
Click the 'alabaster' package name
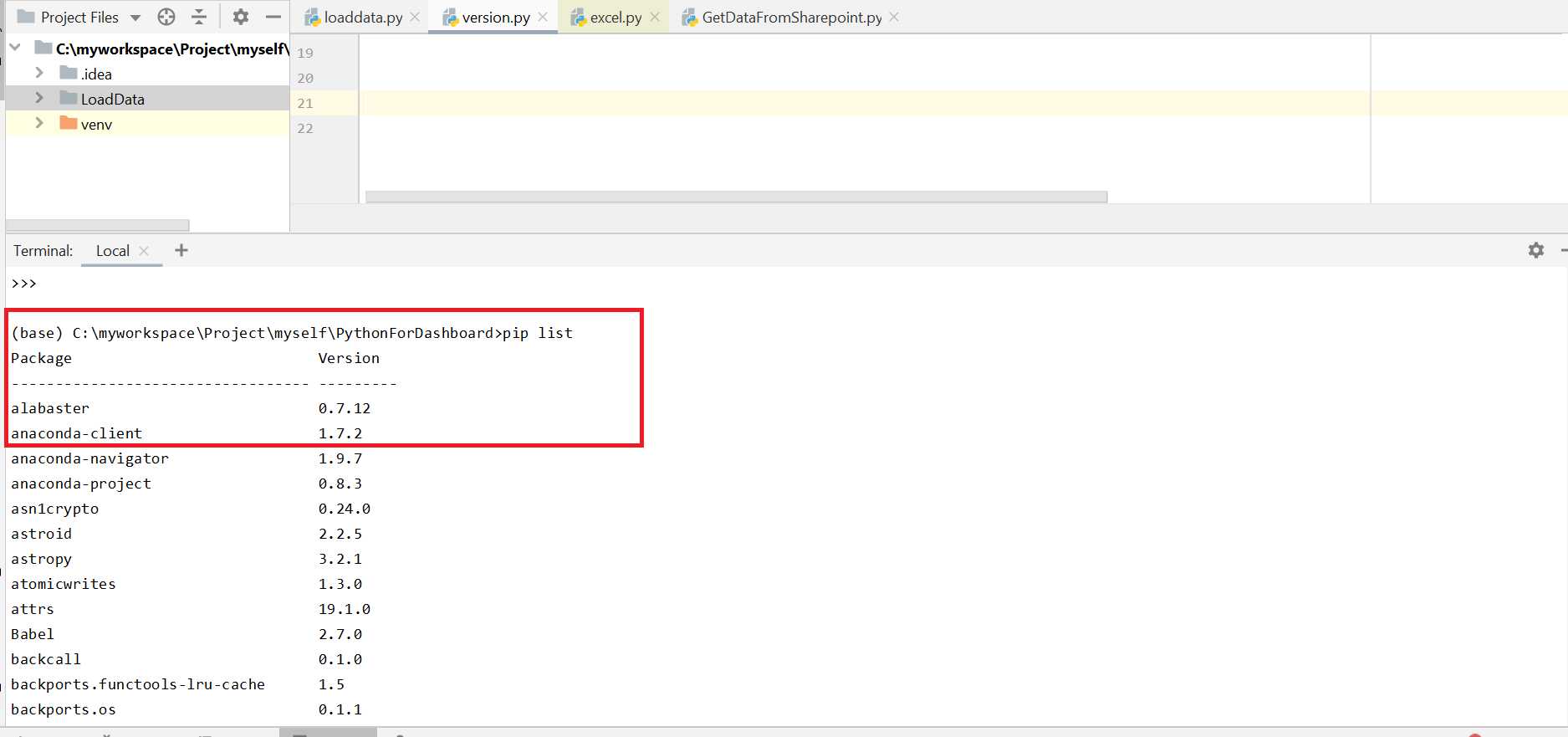tap(50, 408)
